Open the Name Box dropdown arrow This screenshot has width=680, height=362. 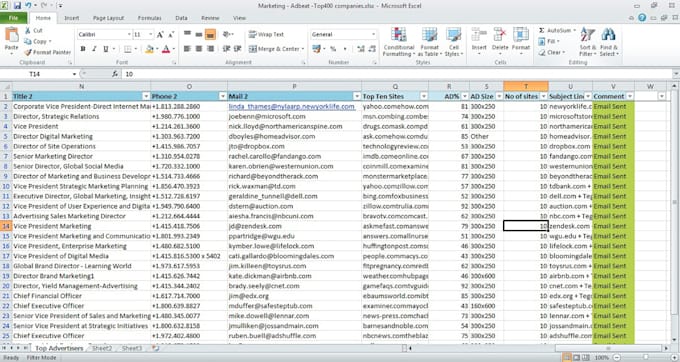tap(74, 74)
